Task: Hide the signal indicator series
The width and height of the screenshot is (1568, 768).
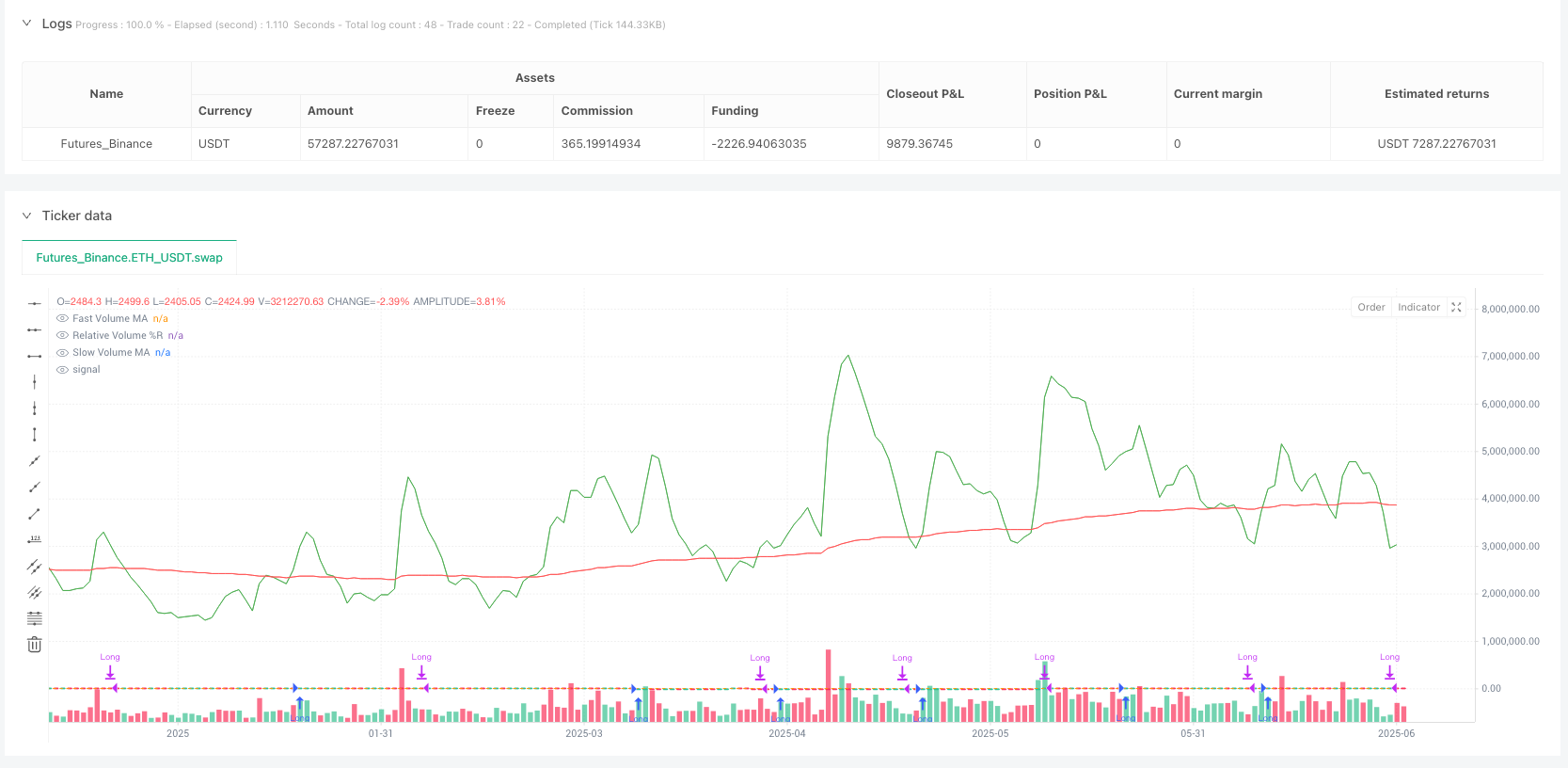Action: (62, 370)
